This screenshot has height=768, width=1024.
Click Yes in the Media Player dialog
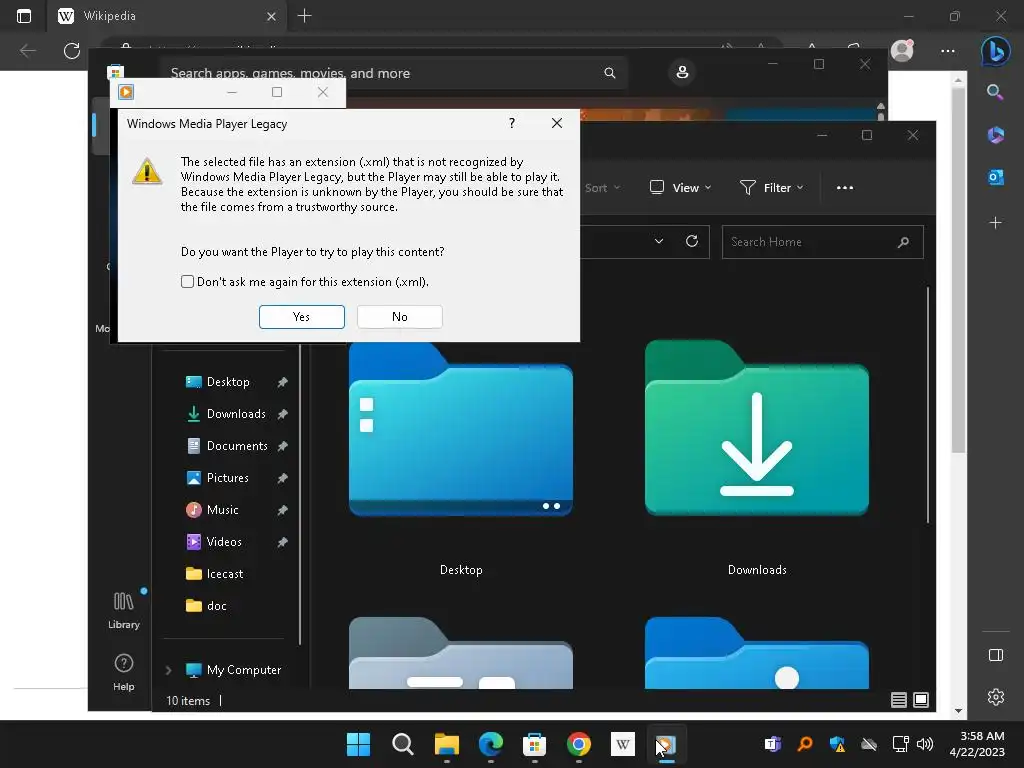(x=301, y=317)
